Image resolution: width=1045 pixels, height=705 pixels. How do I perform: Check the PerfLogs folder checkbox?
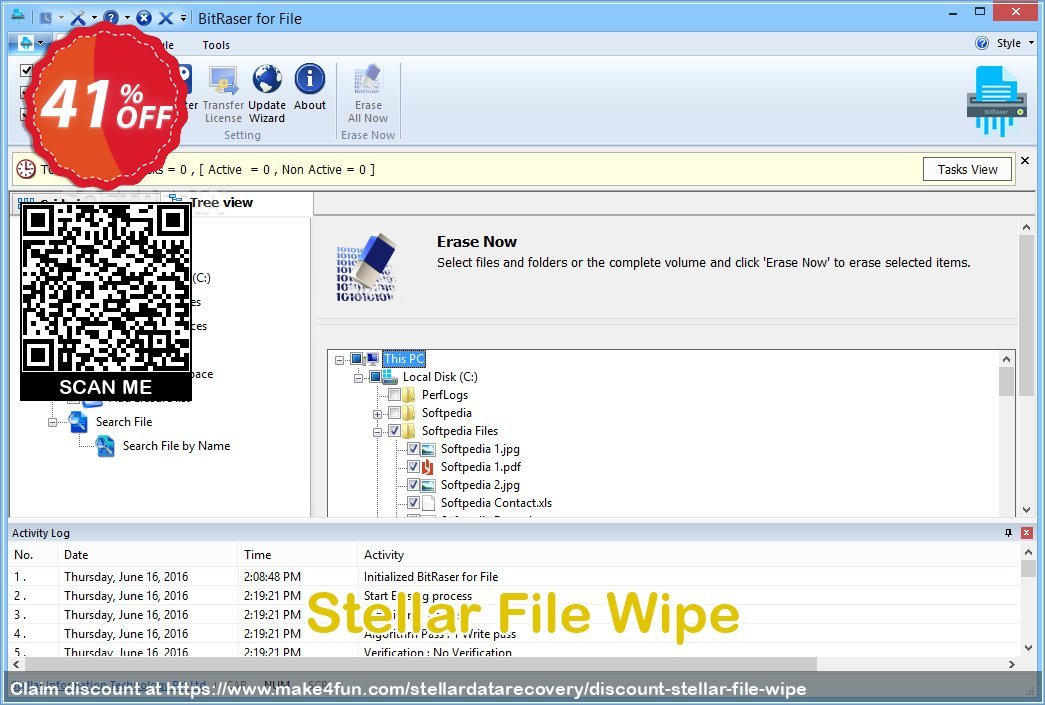[395, 394]
